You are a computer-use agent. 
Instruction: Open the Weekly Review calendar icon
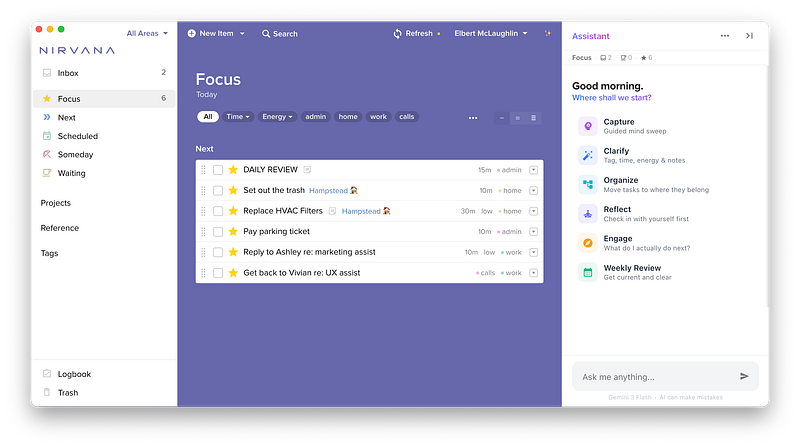[587, 272]
